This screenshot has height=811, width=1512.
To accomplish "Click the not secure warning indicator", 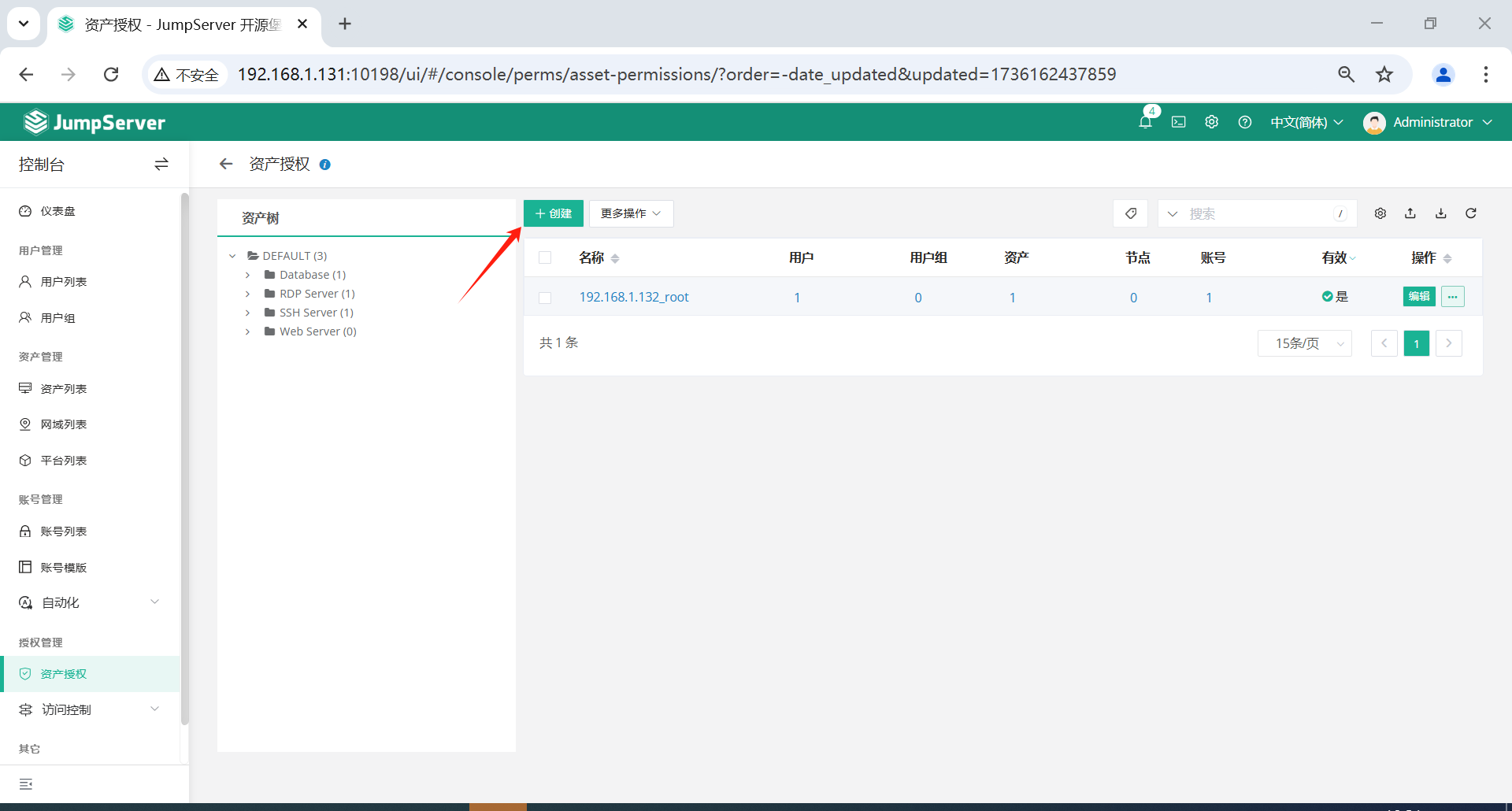I will [186, 74].
